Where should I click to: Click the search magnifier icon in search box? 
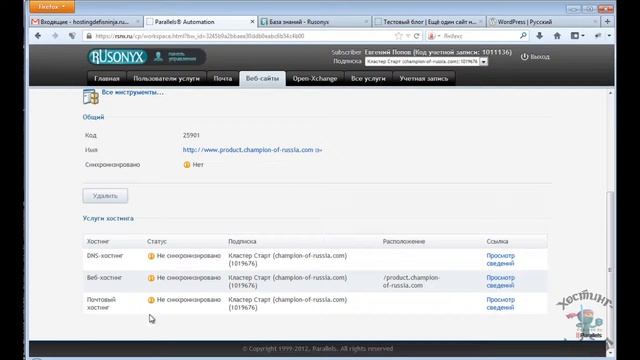523,36
